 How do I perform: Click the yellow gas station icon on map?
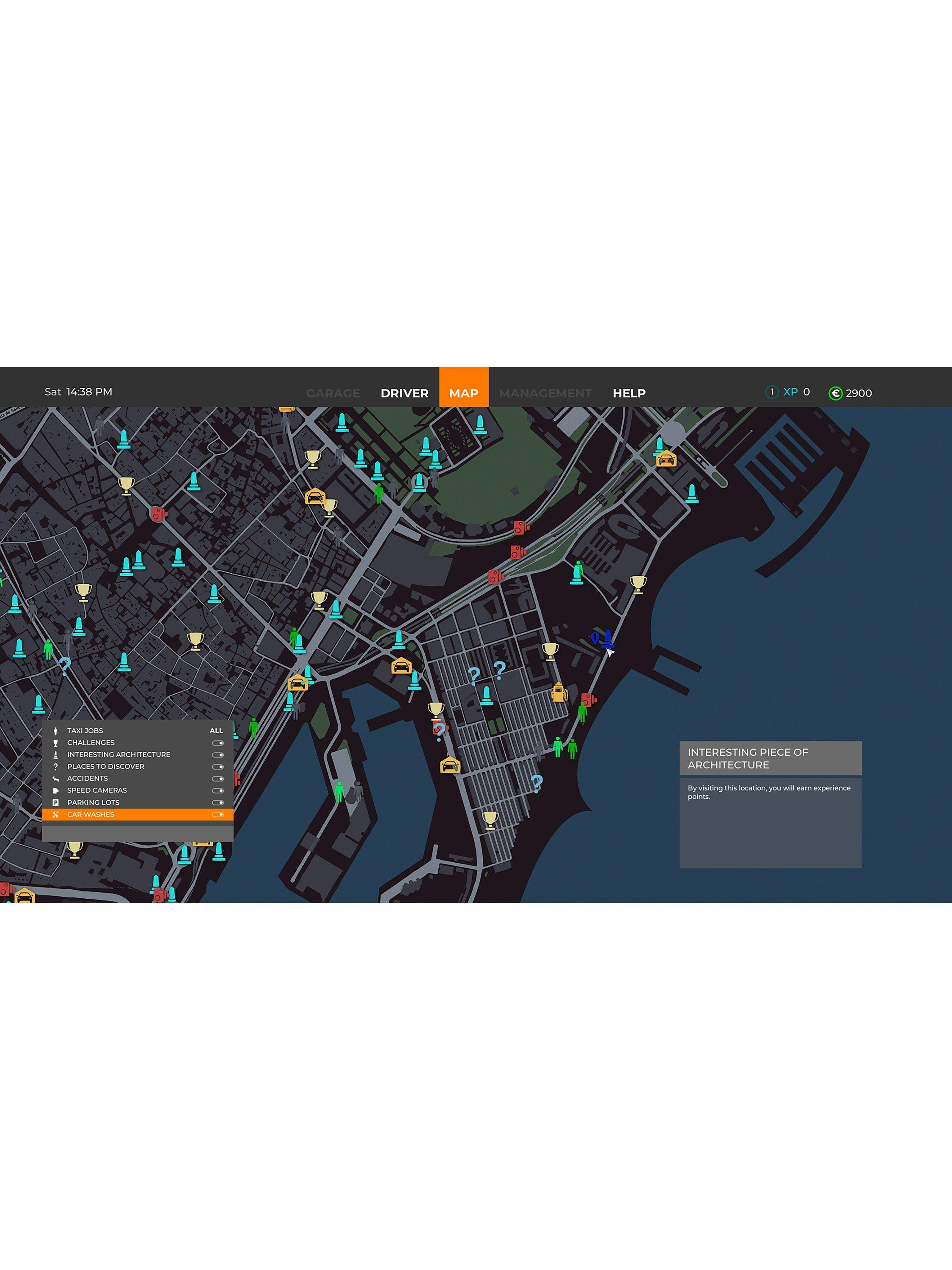559,693
